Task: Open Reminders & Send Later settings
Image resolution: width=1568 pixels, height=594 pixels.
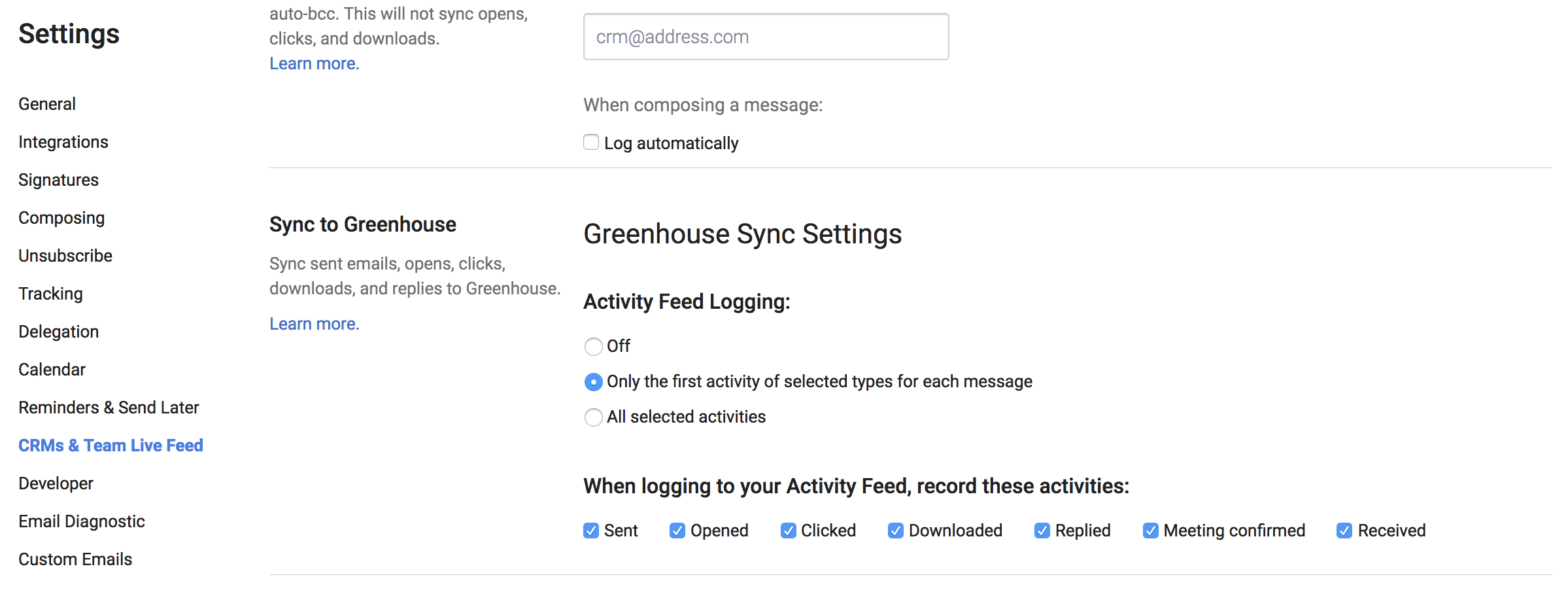Action: click(x=109, y=408)
